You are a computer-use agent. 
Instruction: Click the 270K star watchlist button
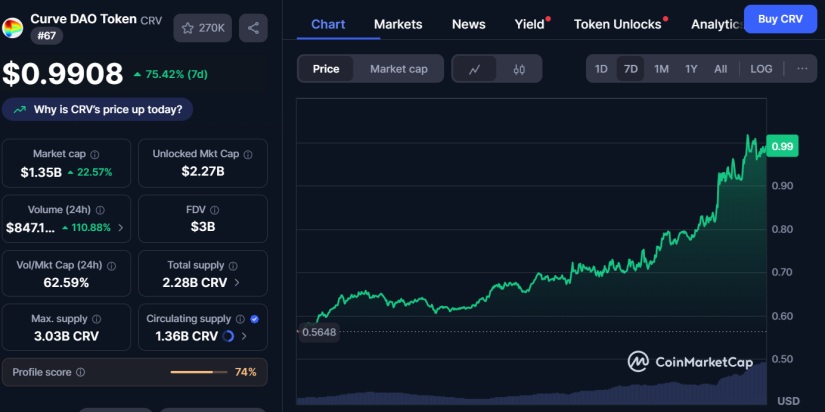click(x=203, y=28)
